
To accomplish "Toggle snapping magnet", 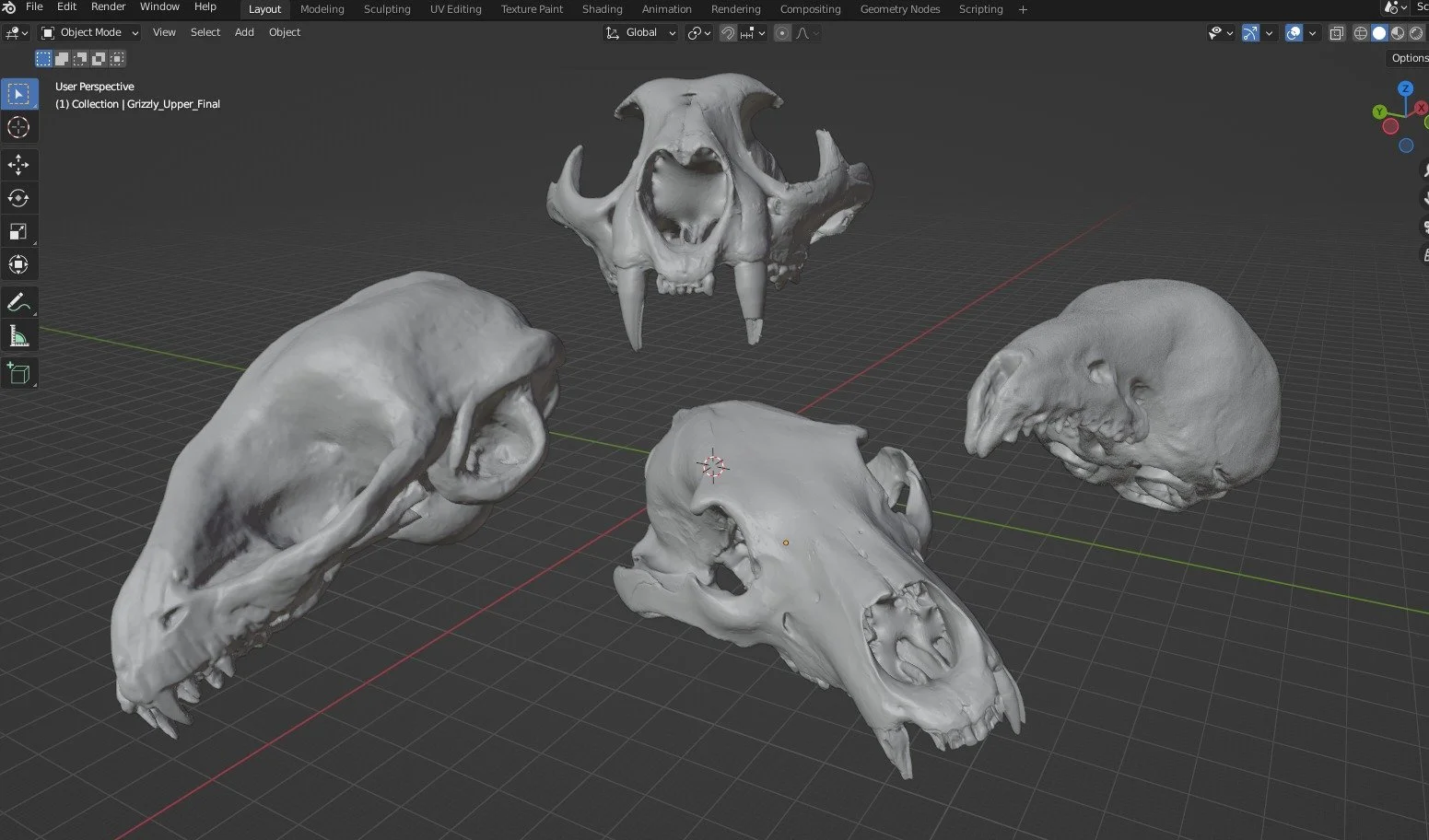I will (728, 33).
